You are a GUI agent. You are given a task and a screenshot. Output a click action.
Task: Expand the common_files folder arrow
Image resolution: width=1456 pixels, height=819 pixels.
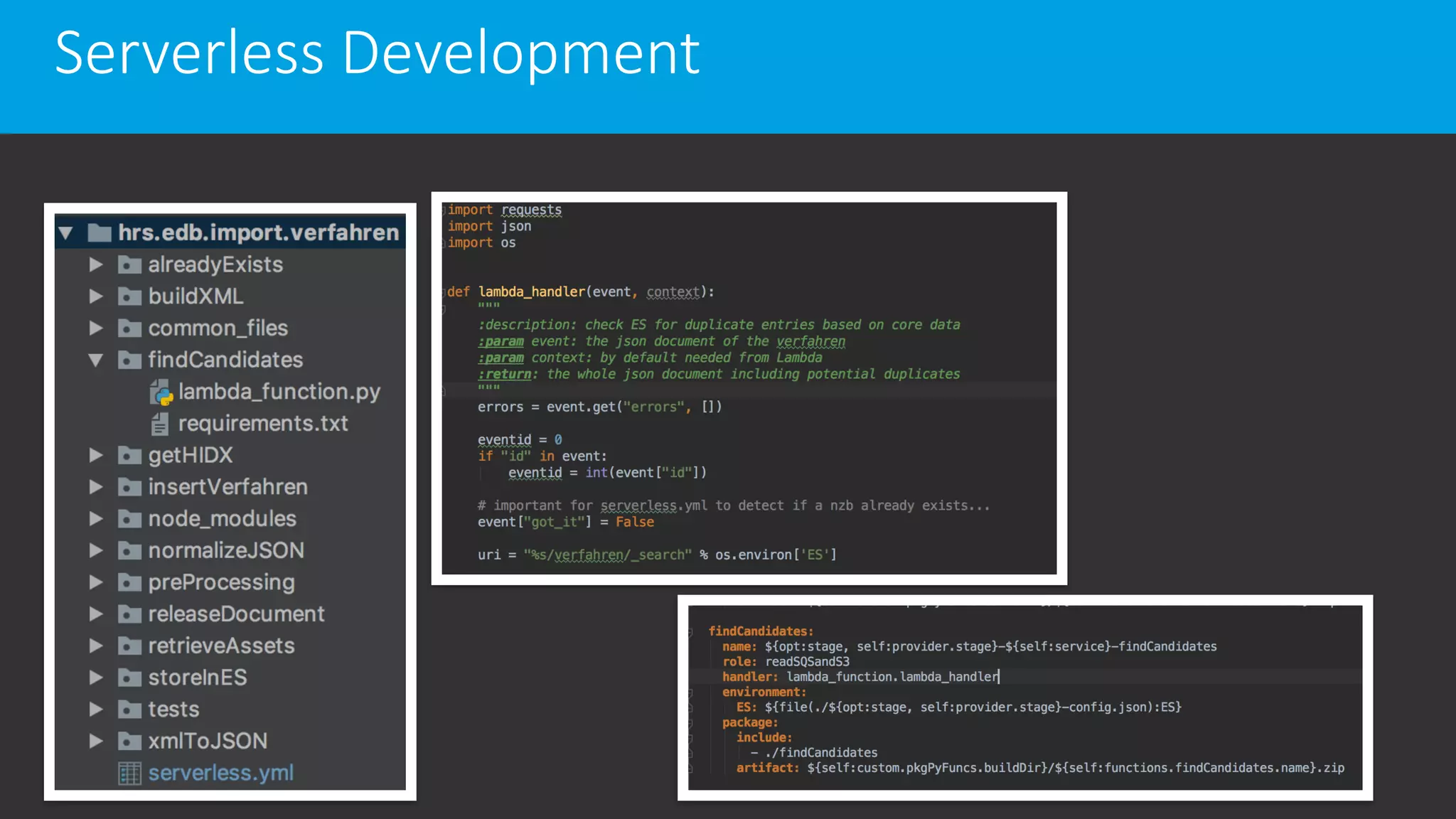pos(96,328)
